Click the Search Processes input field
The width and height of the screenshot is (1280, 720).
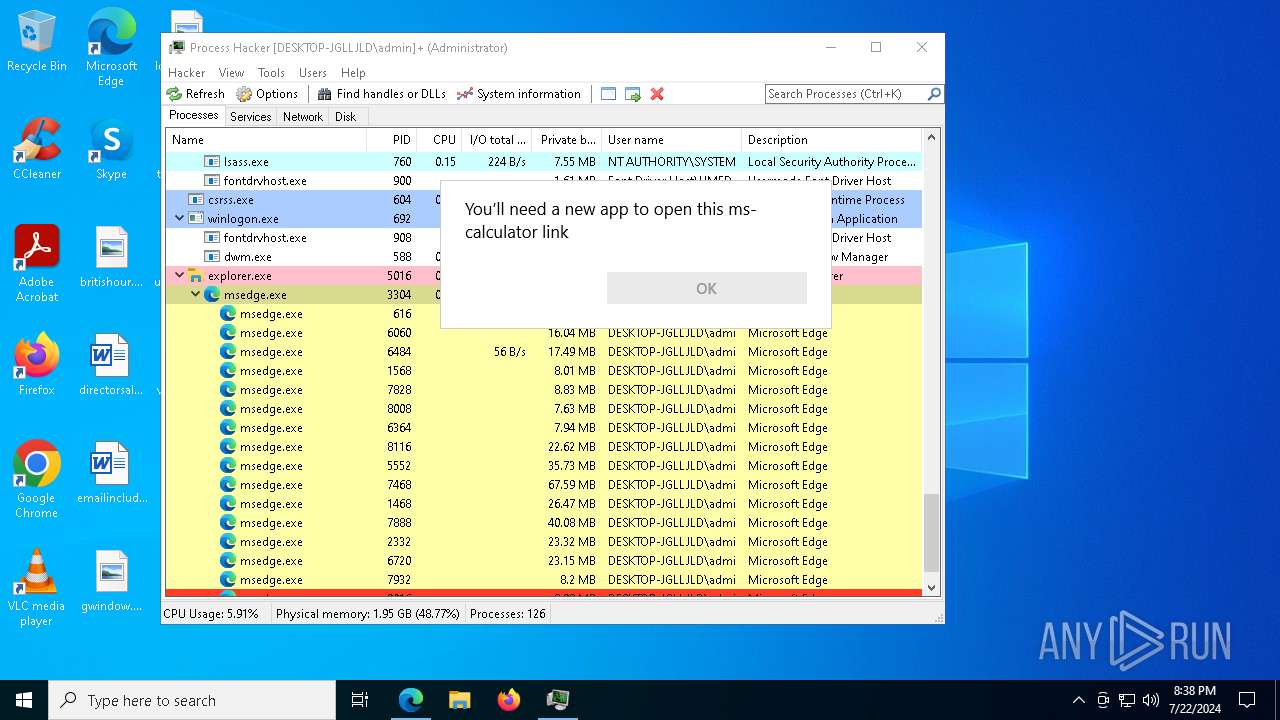click(845, 94)
